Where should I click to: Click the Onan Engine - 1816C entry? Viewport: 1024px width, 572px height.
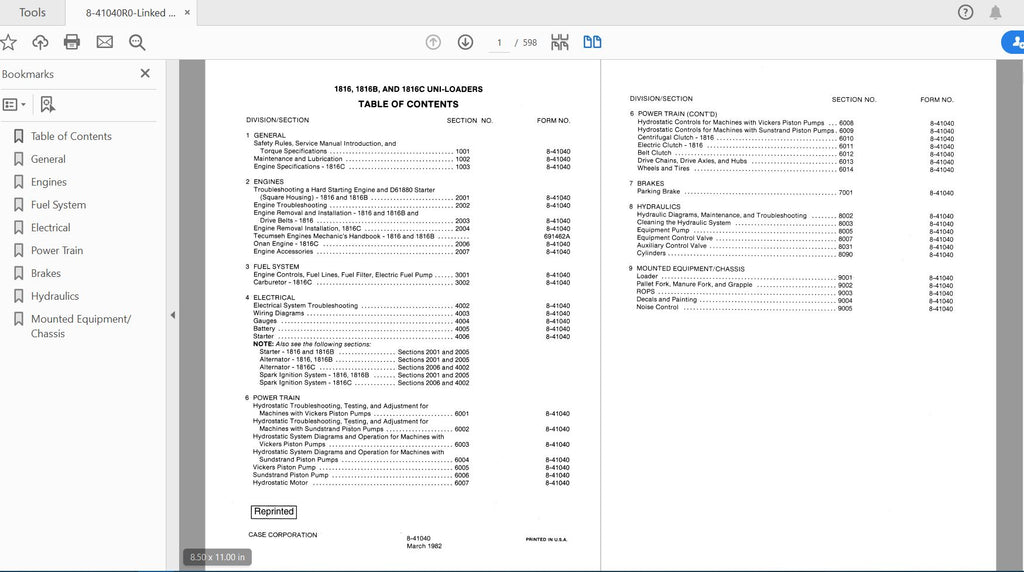[x=361, y=244]
